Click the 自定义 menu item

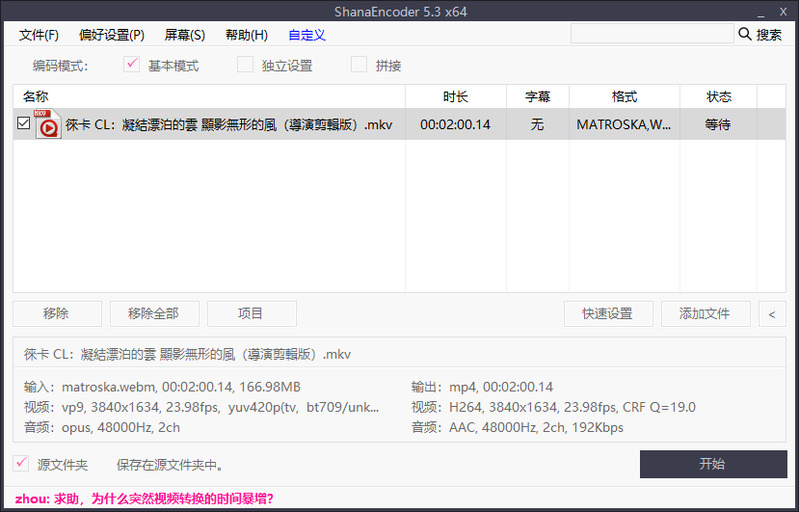307,35
